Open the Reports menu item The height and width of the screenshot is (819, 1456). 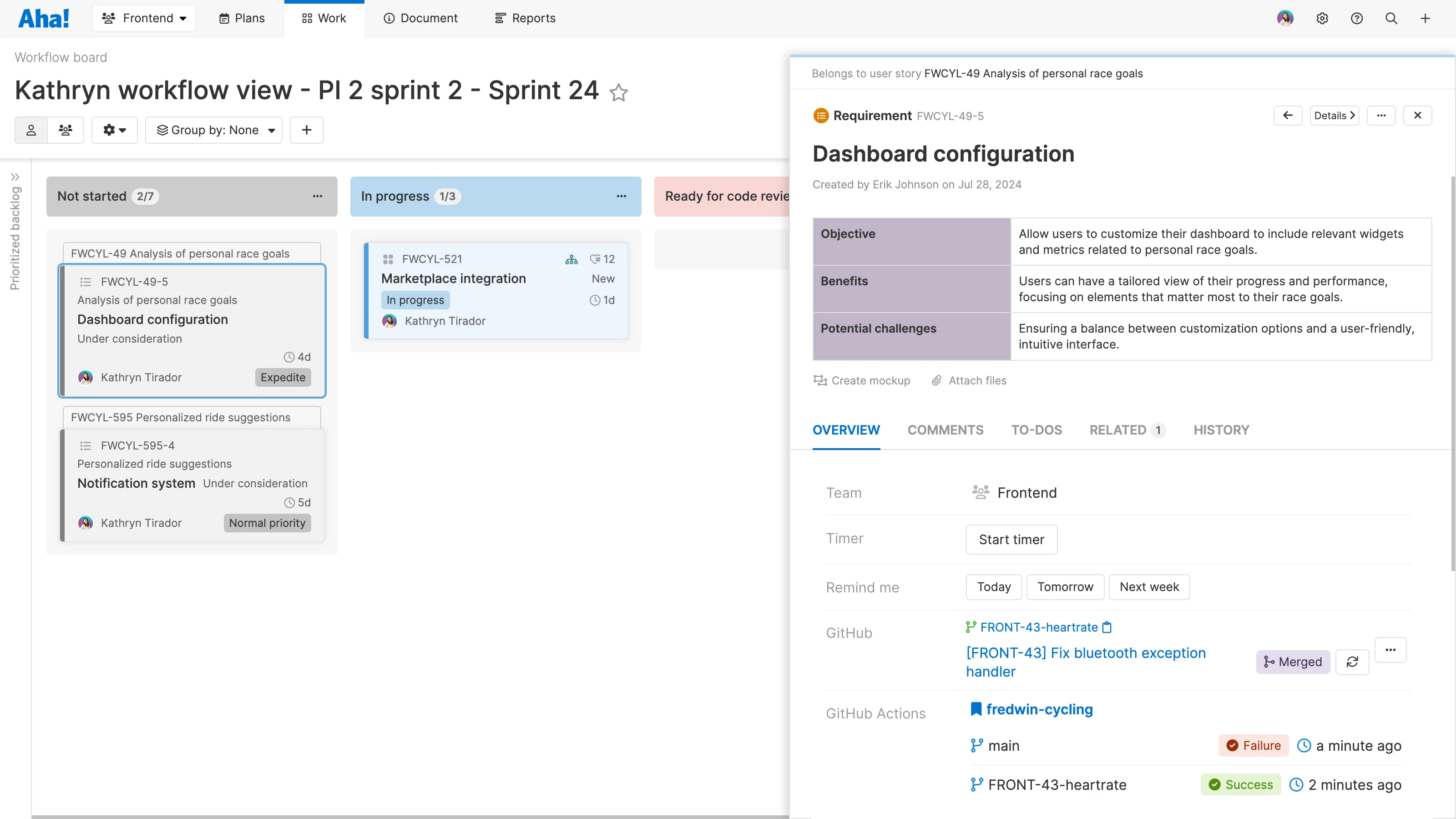pos(525,18)
